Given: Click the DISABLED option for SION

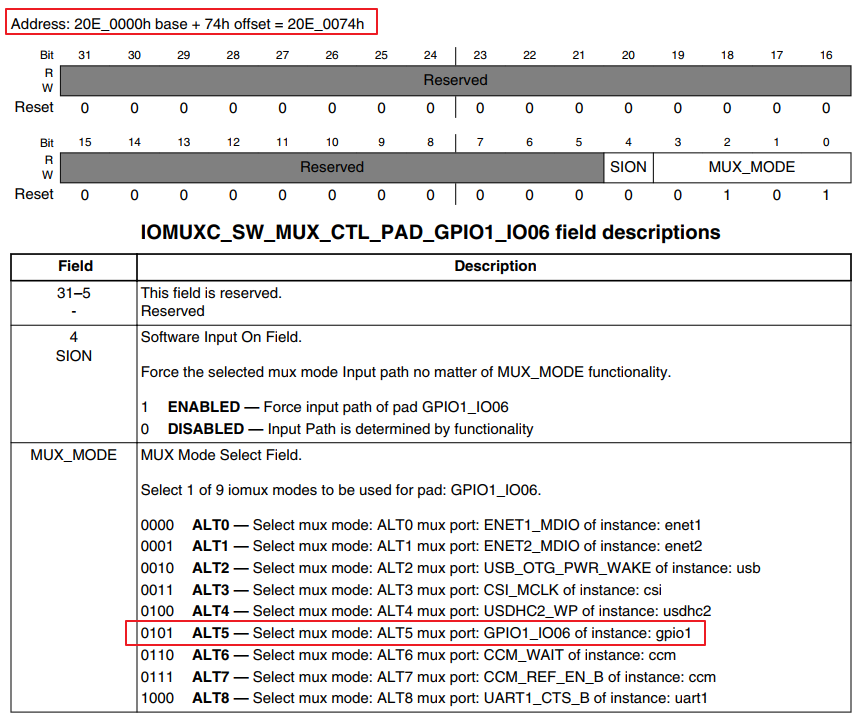Looking at the screenshot, I should click(337, 429).
